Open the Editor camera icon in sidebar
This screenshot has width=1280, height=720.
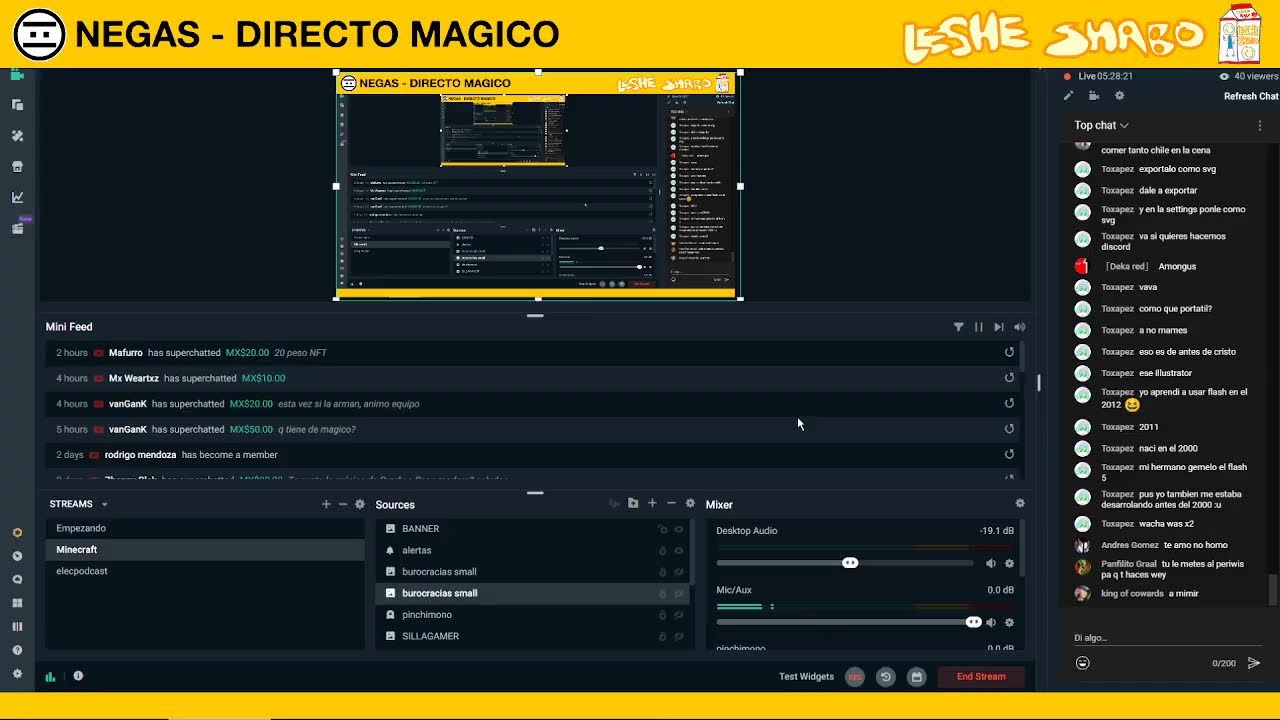tap(17, 75)
